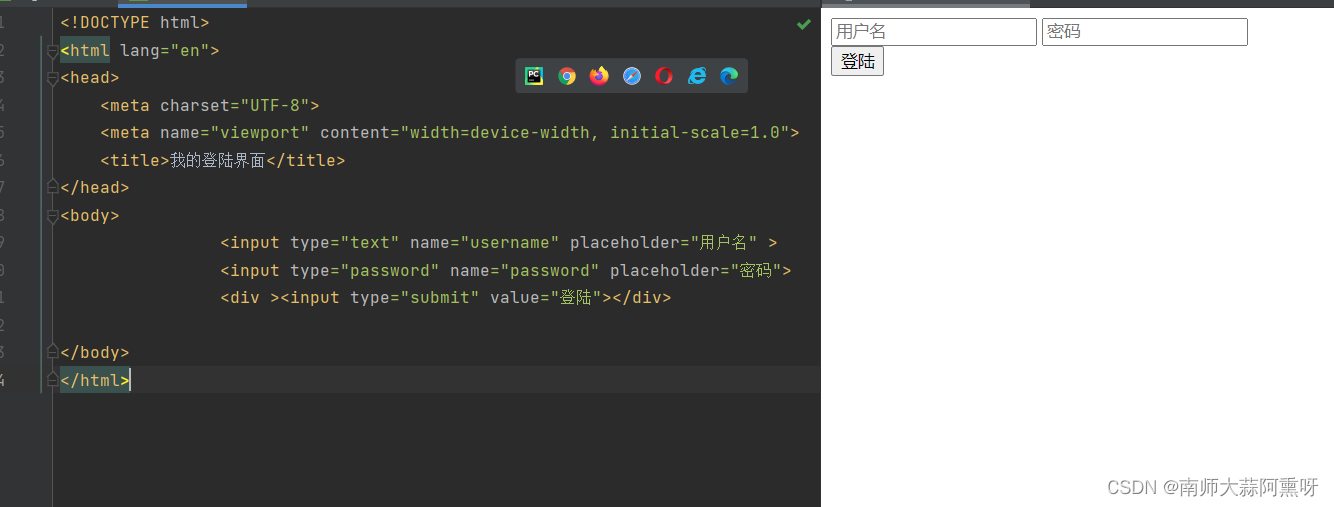
Task: Focus the 密码 password field in preview
Action: point(1145,32)
